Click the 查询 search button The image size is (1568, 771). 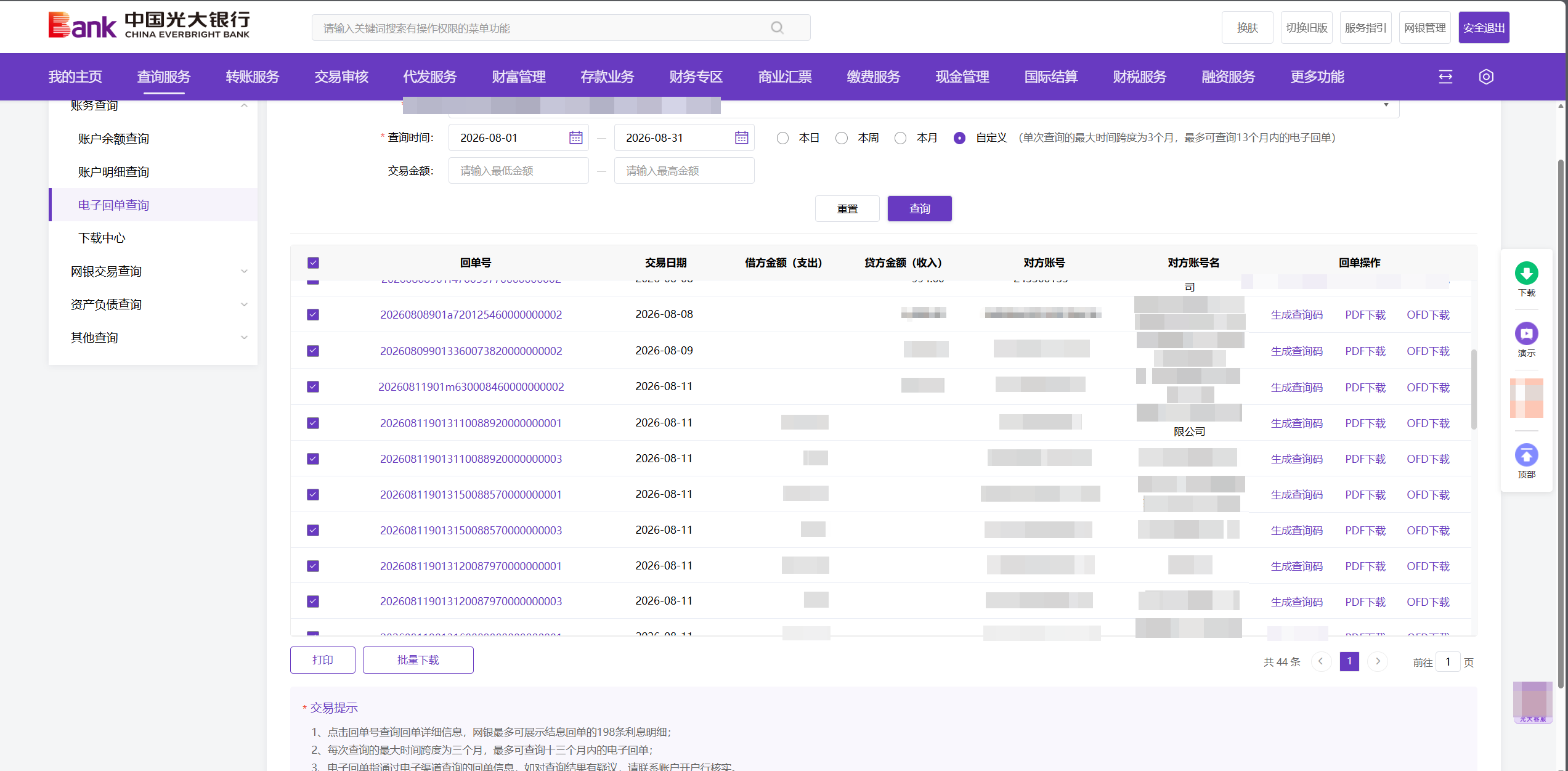919,209
